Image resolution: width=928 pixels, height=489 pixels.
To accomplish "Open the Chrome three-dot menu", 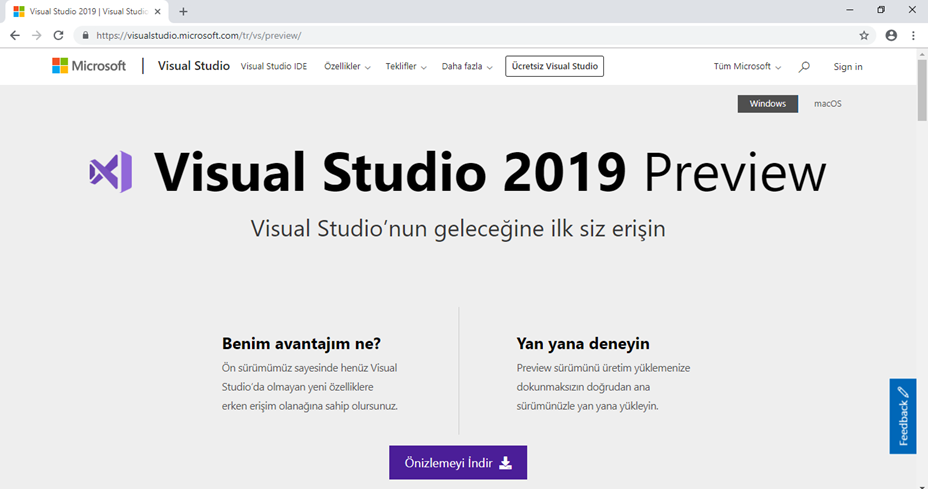I will (913, 36).
